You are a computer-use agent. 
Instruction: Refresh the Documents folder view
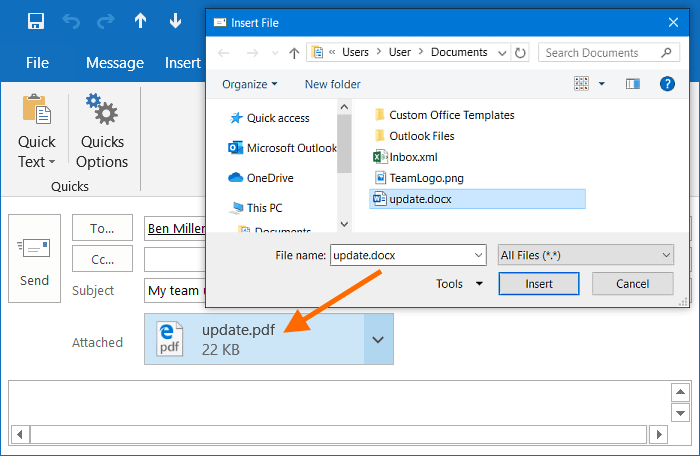(x=520, y=53)
